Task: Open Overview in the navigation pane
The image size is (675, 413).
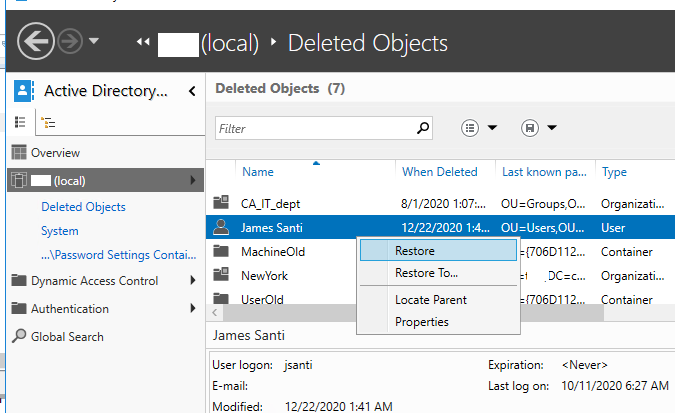Action: 55,153
